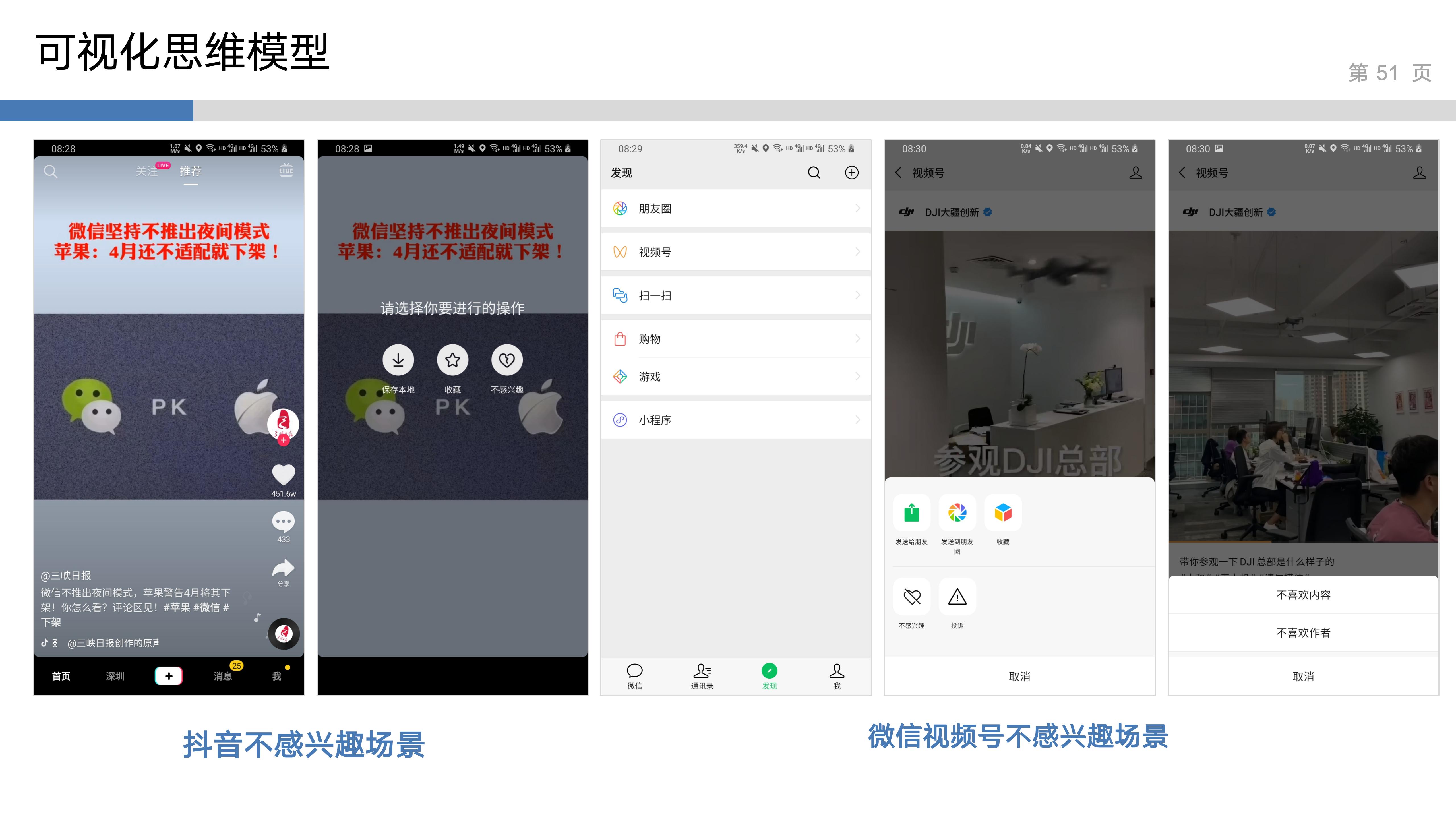Screen dimensions: 1456x819
Task: Tap the plus circle icon in the 发现 header
Action: click(852, 172)
